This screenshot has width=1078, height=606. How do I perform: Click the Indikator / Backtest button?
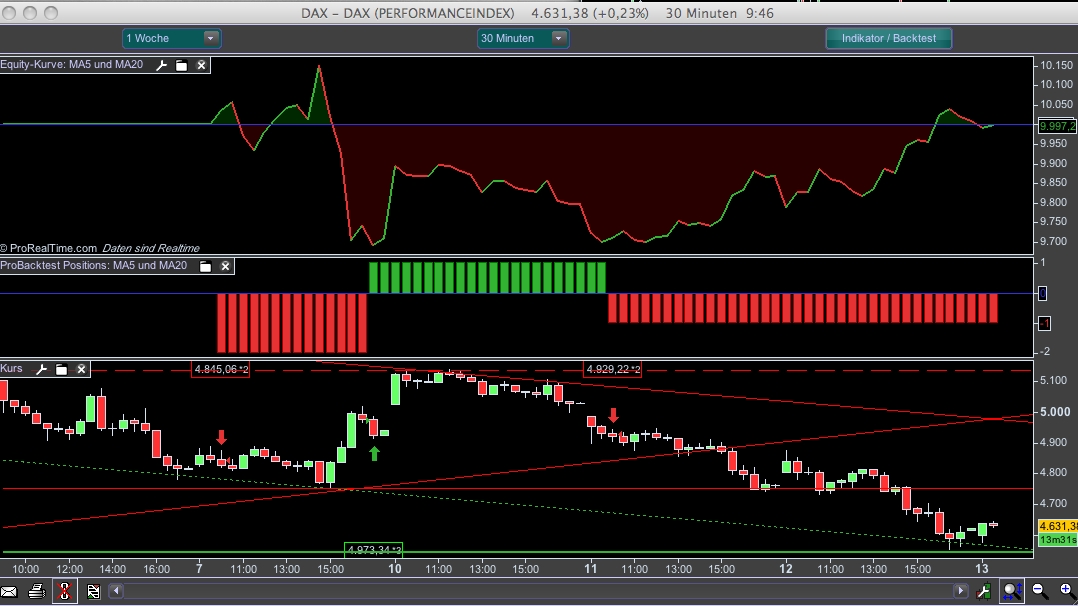[889, 39]
